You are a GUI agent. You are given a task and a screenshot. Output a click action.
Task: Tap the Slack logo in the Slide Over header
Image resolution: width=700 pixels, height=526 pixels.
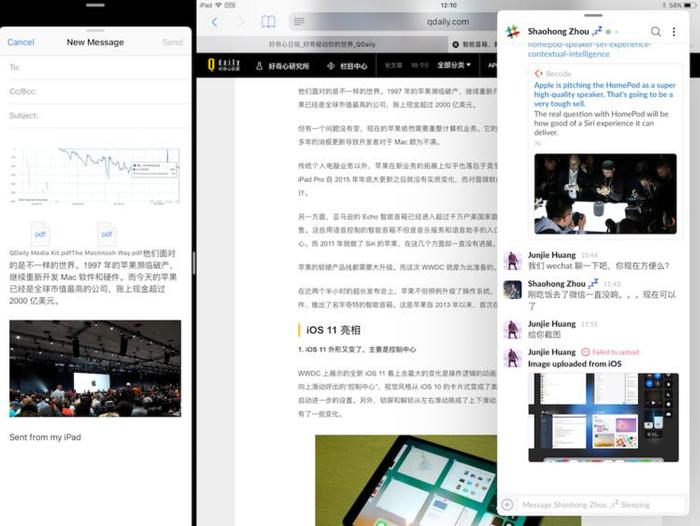point(513,32)
